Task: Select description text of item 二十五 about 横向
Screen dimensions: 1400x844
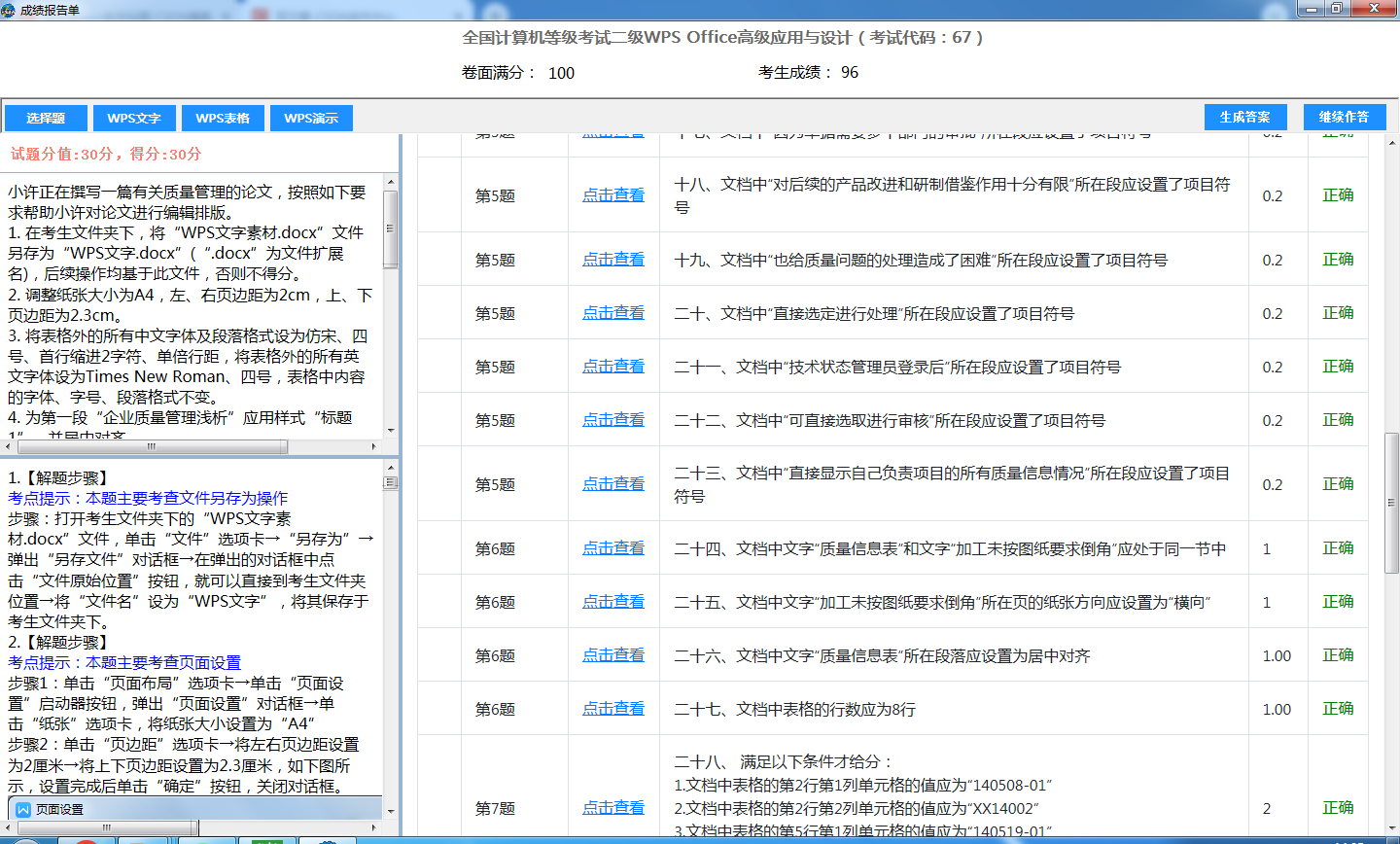Action: coord(942,602)
